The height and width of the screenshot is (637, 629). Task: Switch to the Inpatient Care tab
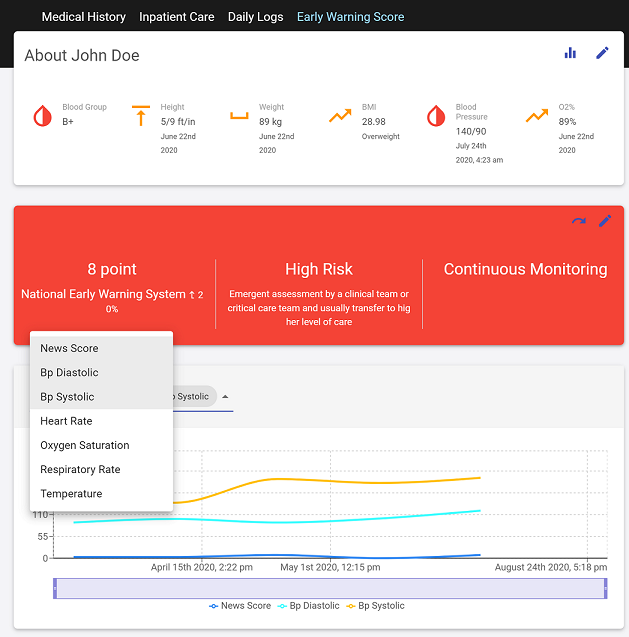click(176, 17)
